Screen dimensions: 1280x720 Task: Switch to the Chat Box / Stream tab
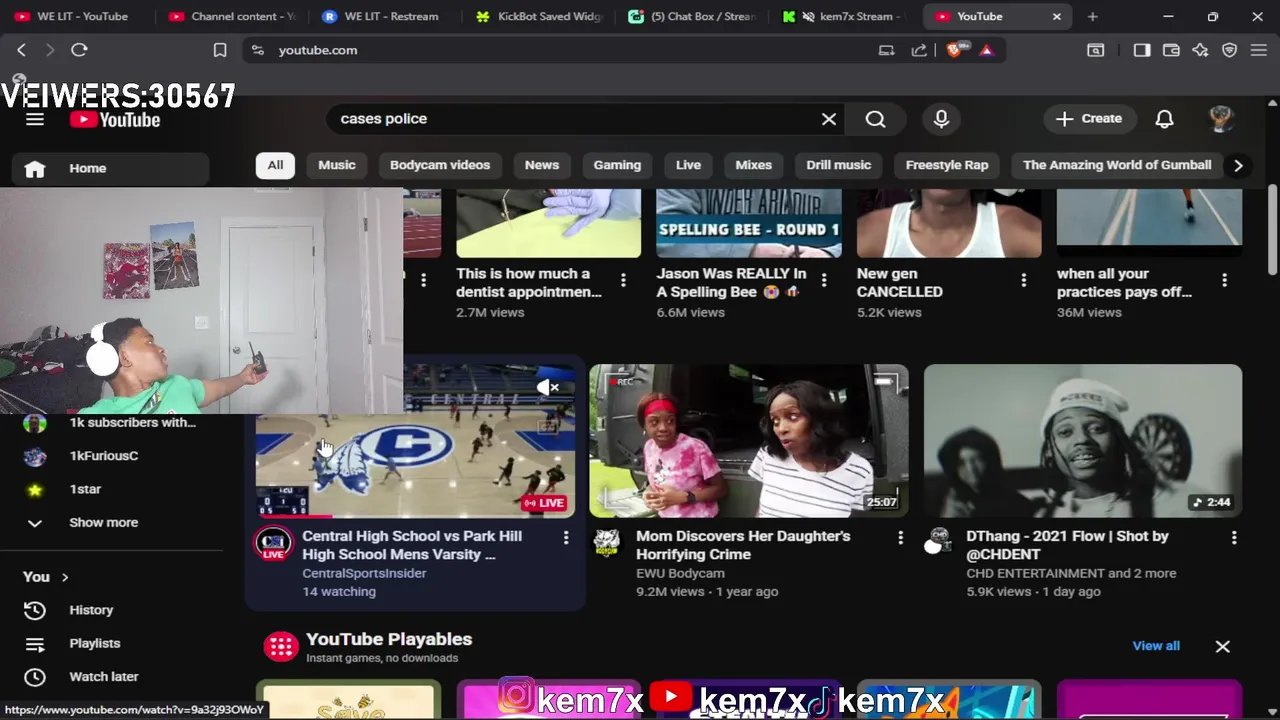click(x=693, y=16)
